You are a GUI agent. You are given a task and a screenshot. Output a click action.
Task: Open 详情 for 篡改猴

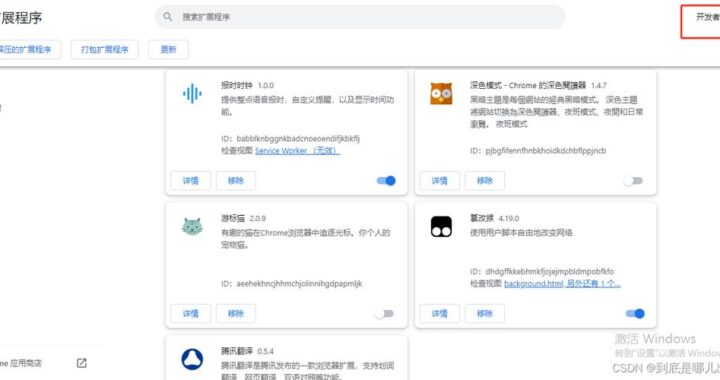tap(439, 314)
